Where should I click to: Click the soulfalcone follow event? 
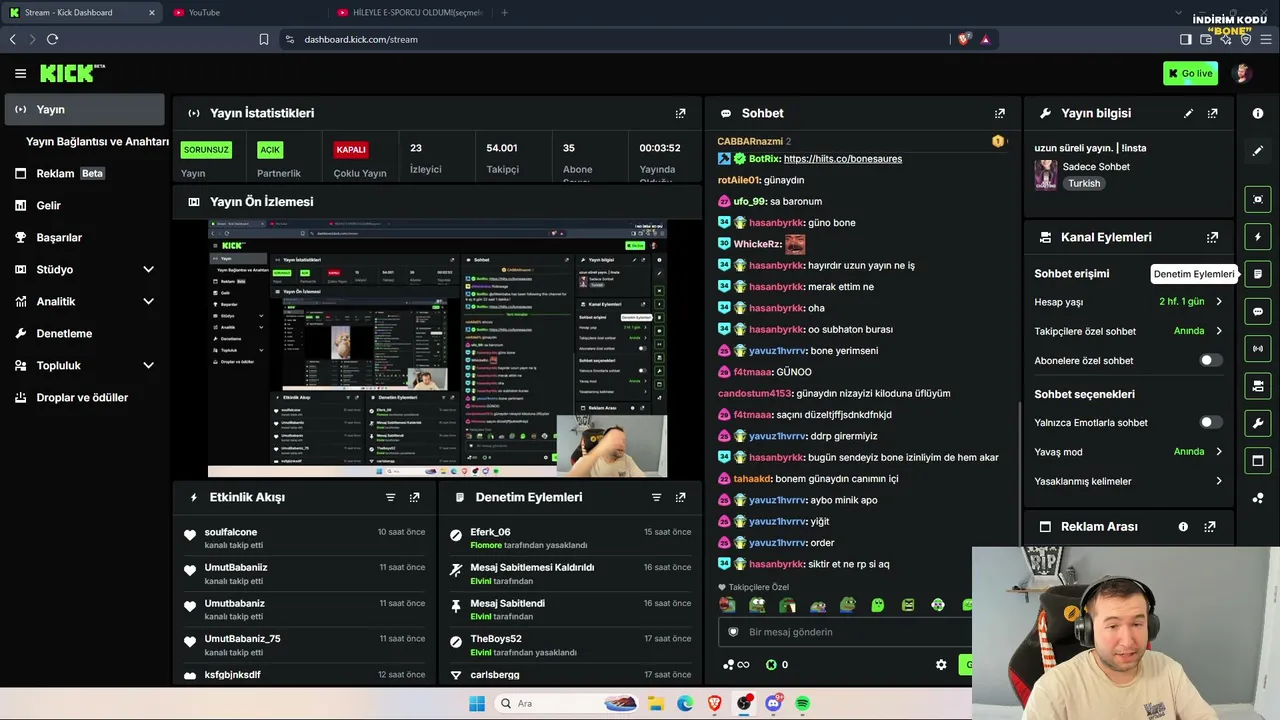pyautogui.click(x=304, y=538)
